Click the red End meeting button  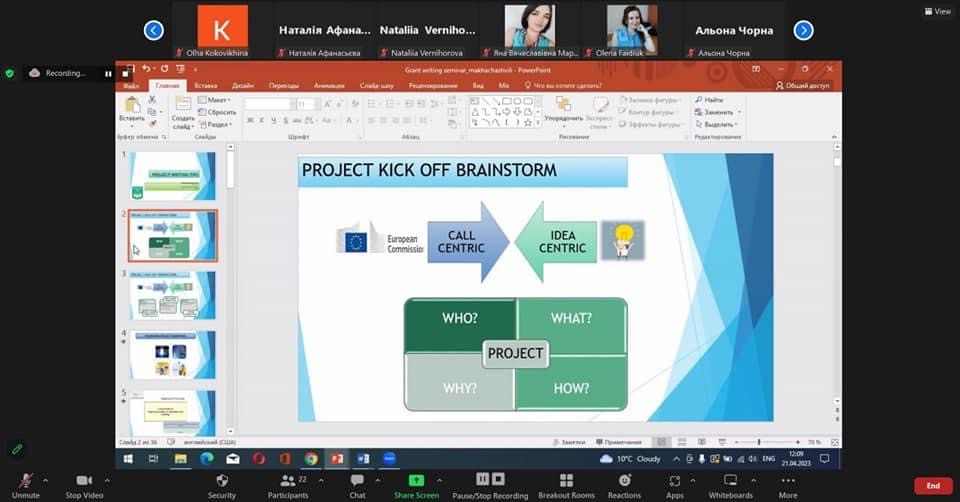933,485
